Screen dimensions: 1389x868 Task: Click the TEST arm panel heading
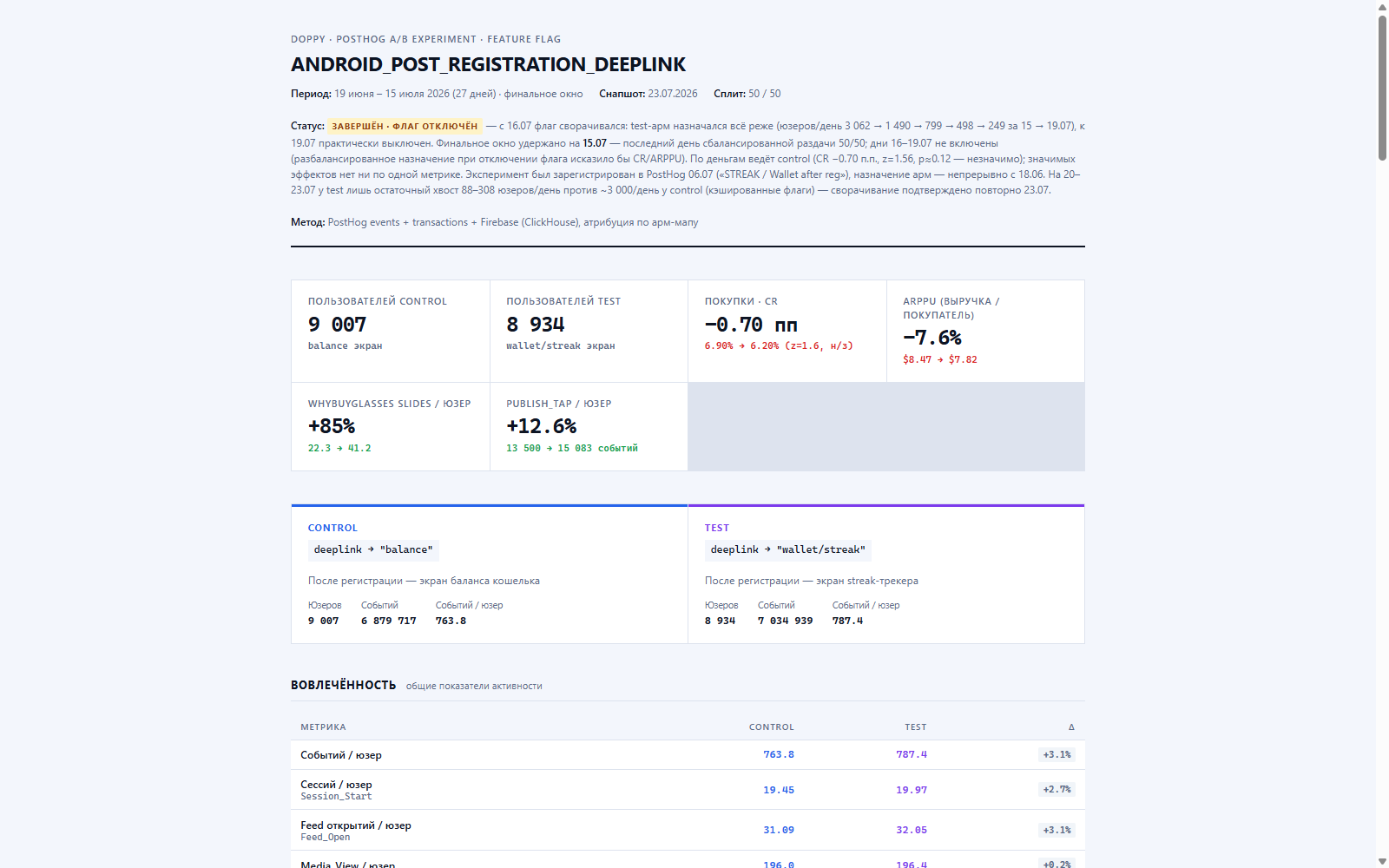tap(717, 528)
